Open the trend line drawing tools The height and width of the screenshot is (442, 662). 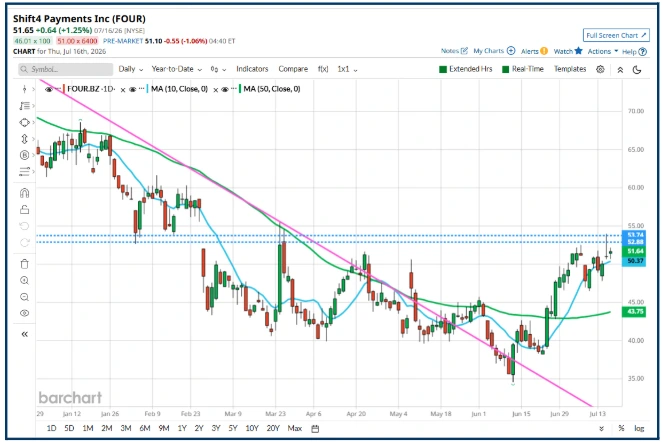coord(24,106)
